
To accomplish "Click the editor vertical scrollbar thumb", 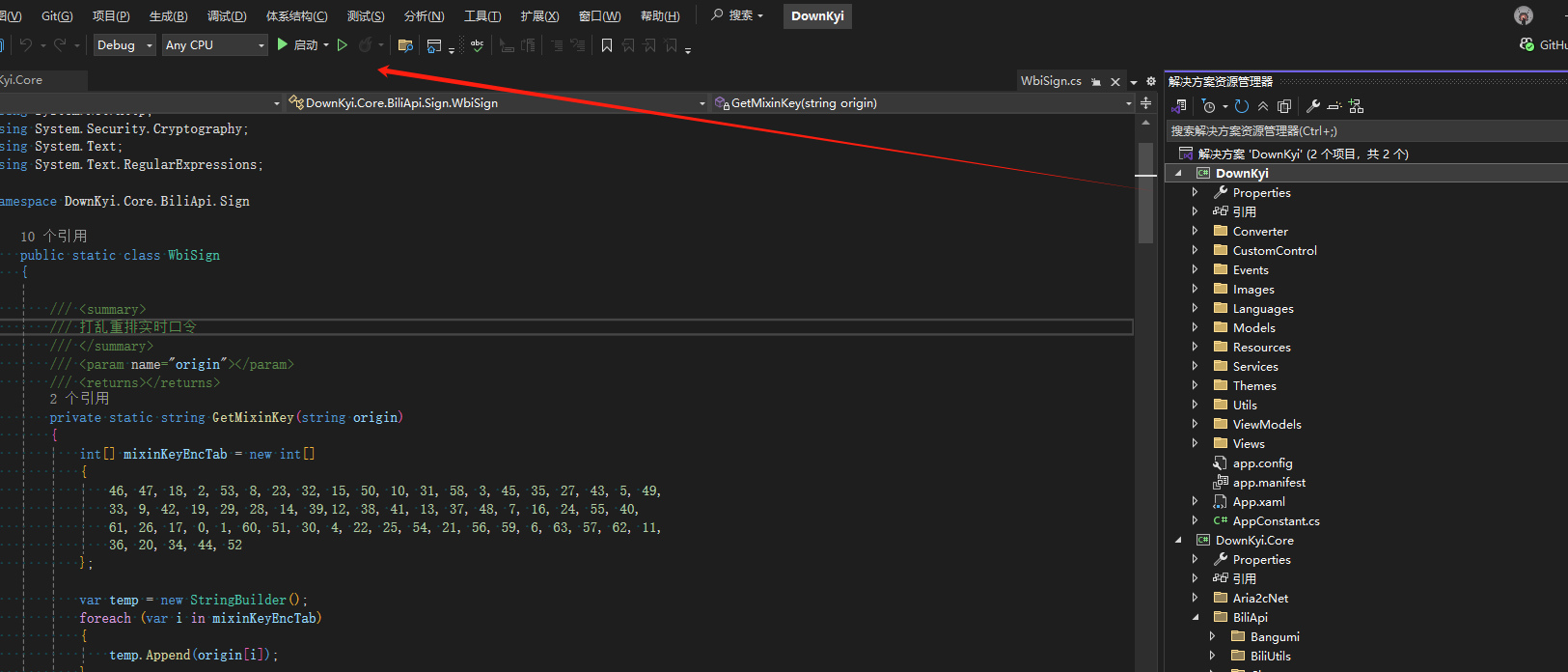I will click(1145, 192).
